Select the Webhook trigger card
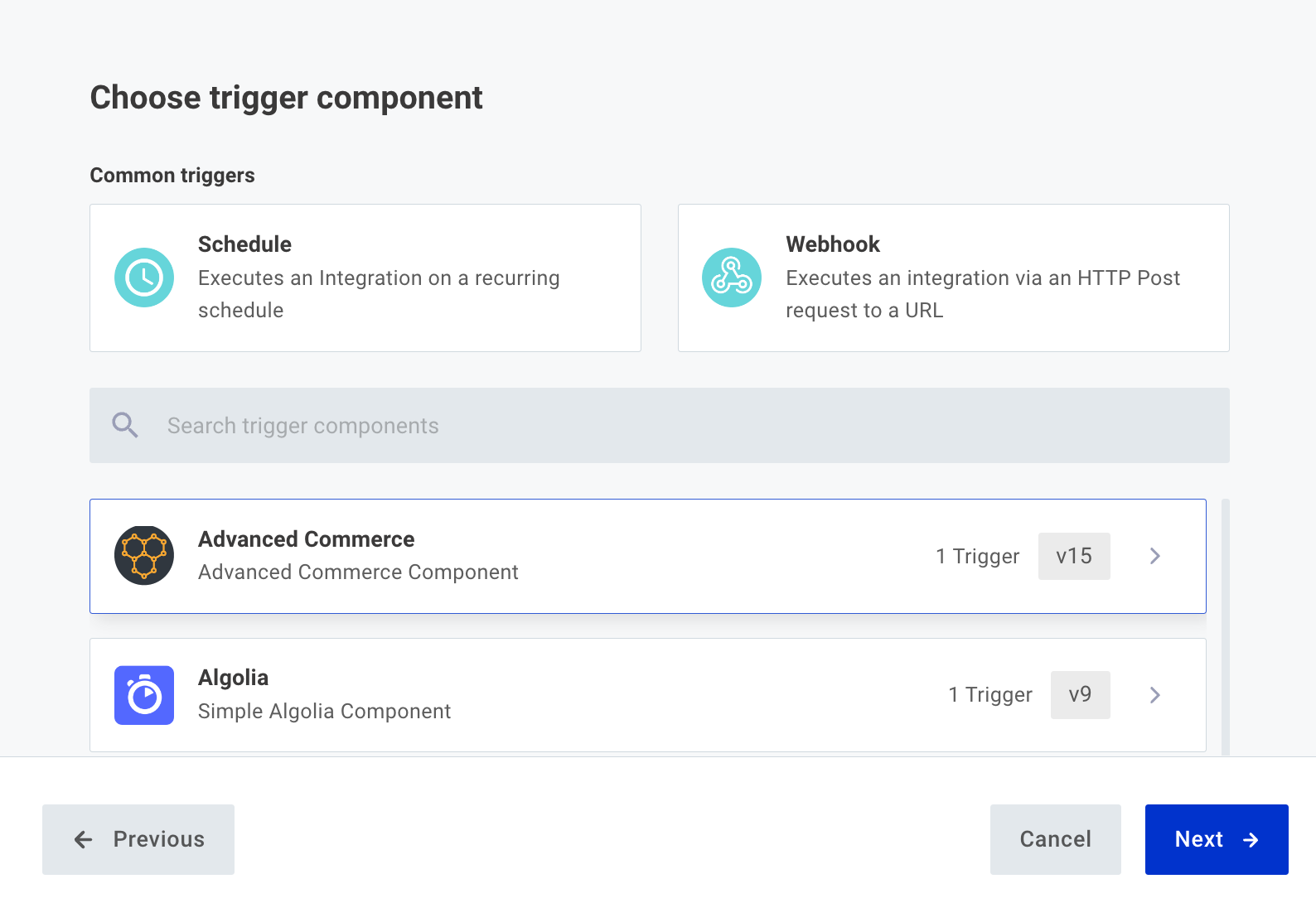The height and width of the screenshot is (903, 1316). [x=953, y=278]
